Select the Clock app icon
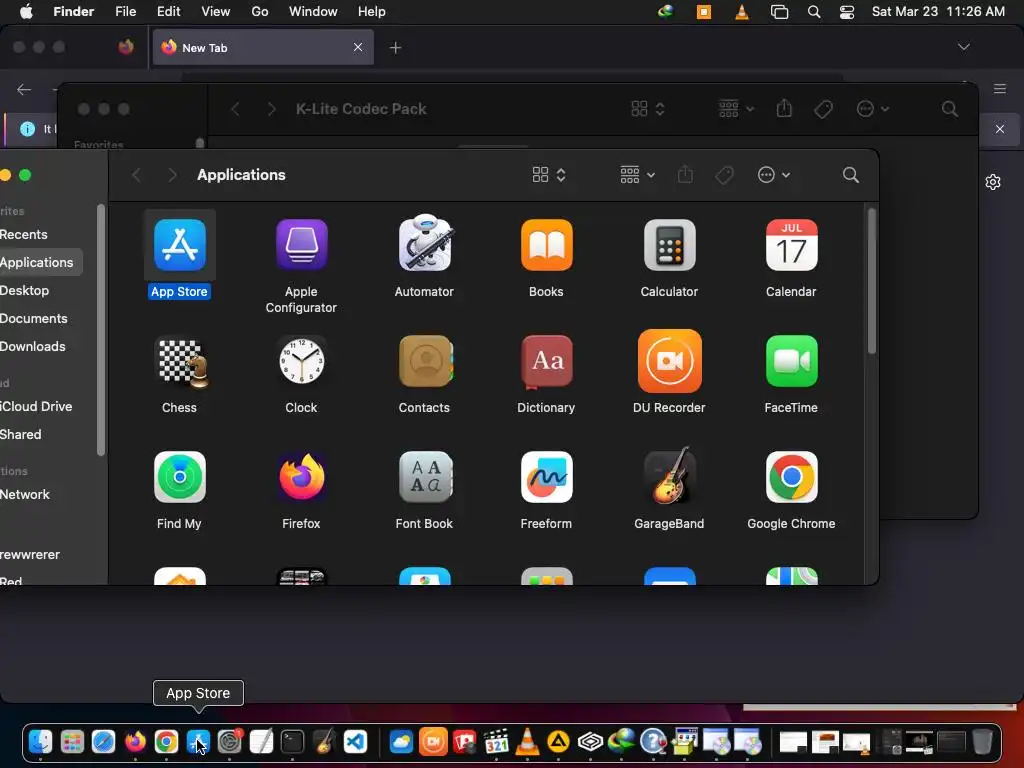Screen dimensions: 1024x768 [301, 361]
